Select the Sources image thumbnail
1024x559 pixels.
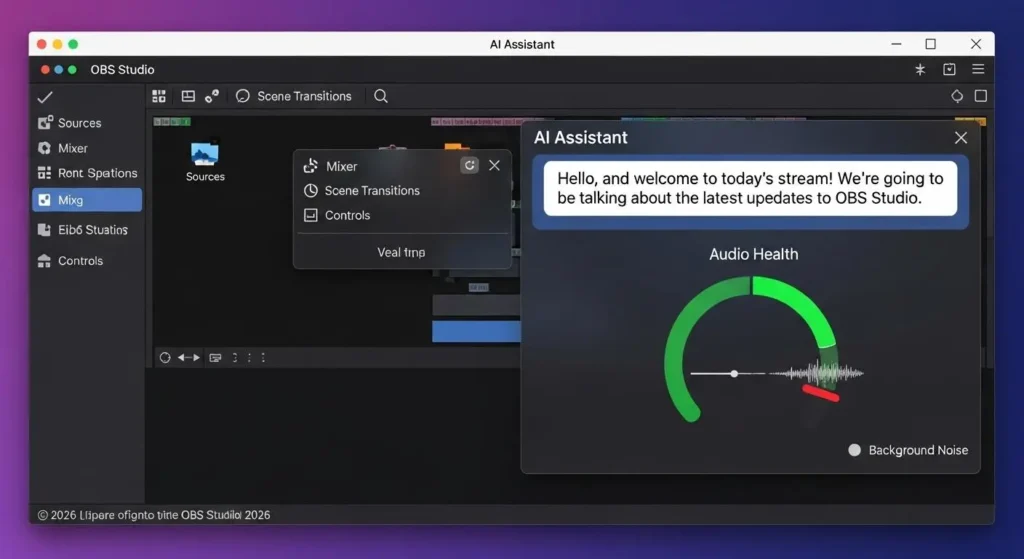(205, 154)
